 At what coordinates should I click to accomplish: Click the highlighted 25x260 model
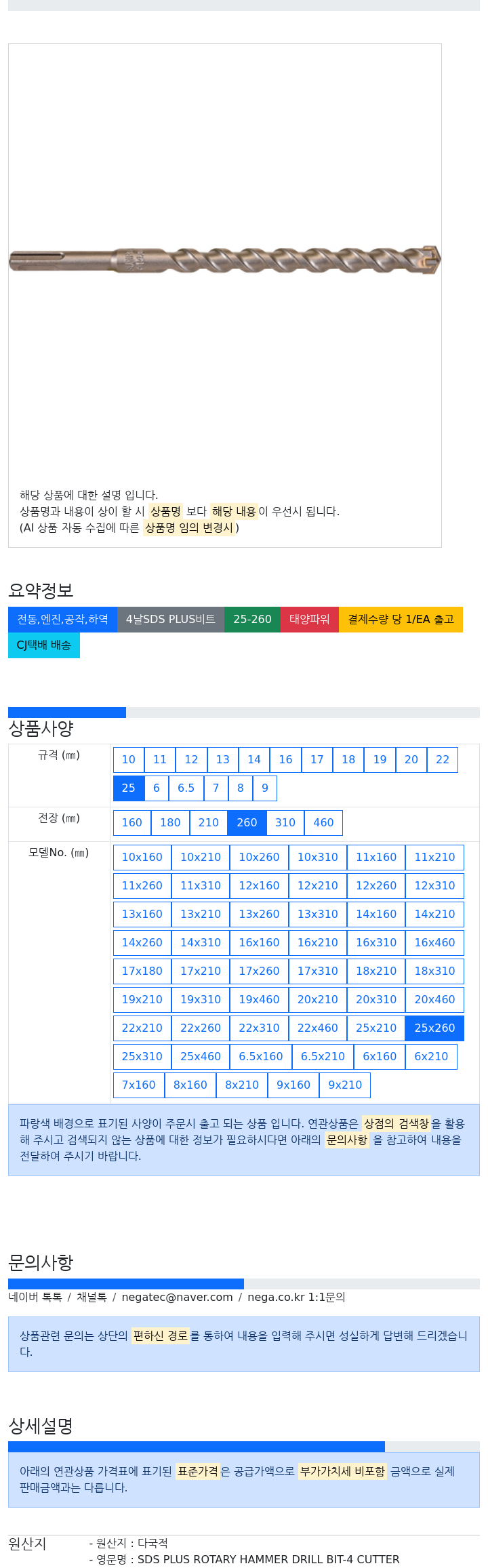434,1028
